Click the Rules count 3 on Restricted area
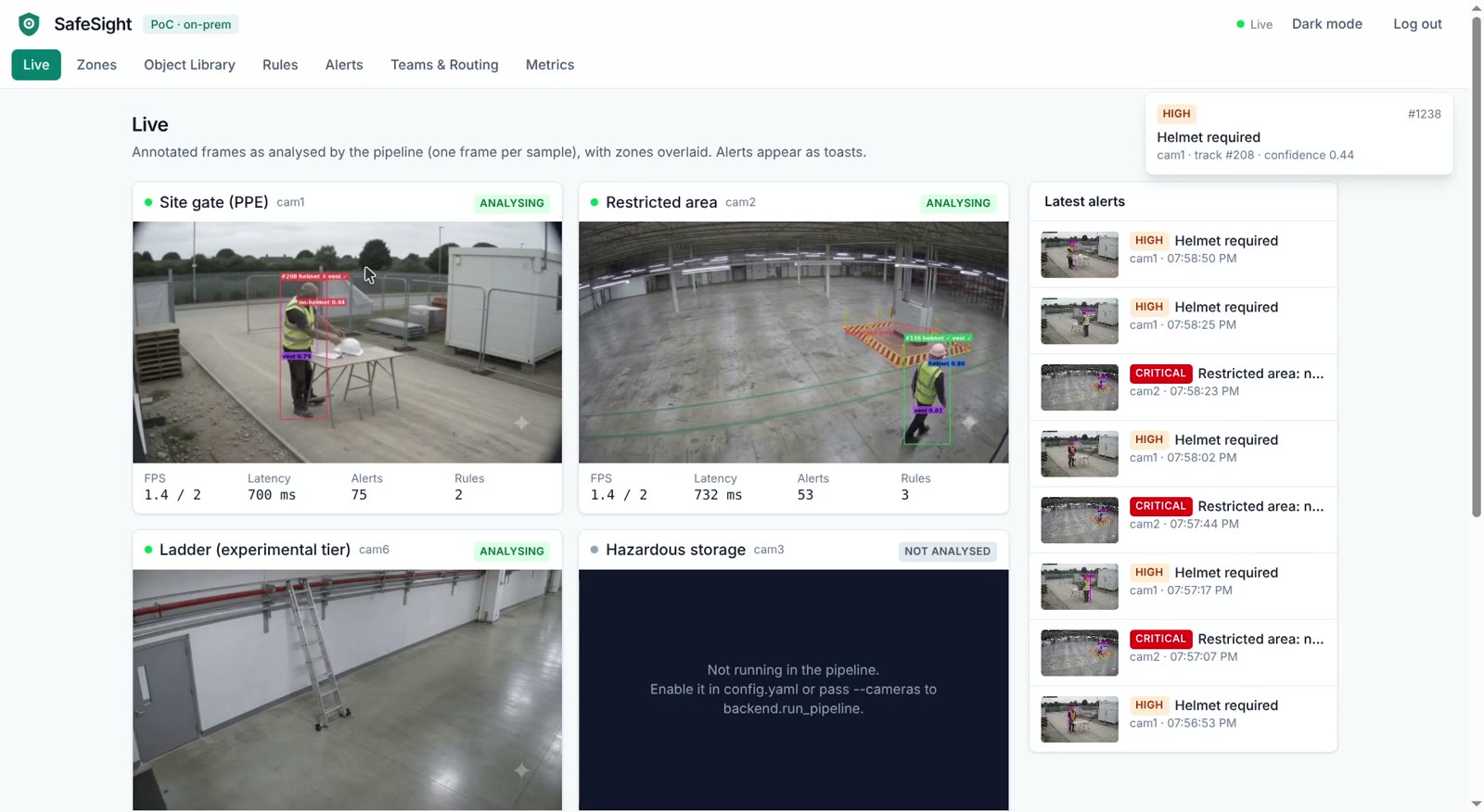The width and height of the screenshot is (1484, 812). tap(905, 495)
